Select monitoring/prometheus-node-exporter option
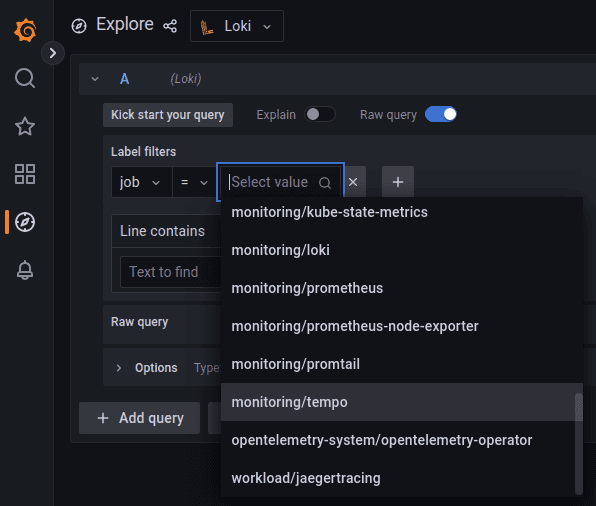Screen dimensions: 596x506 click(x=402, y=326)
